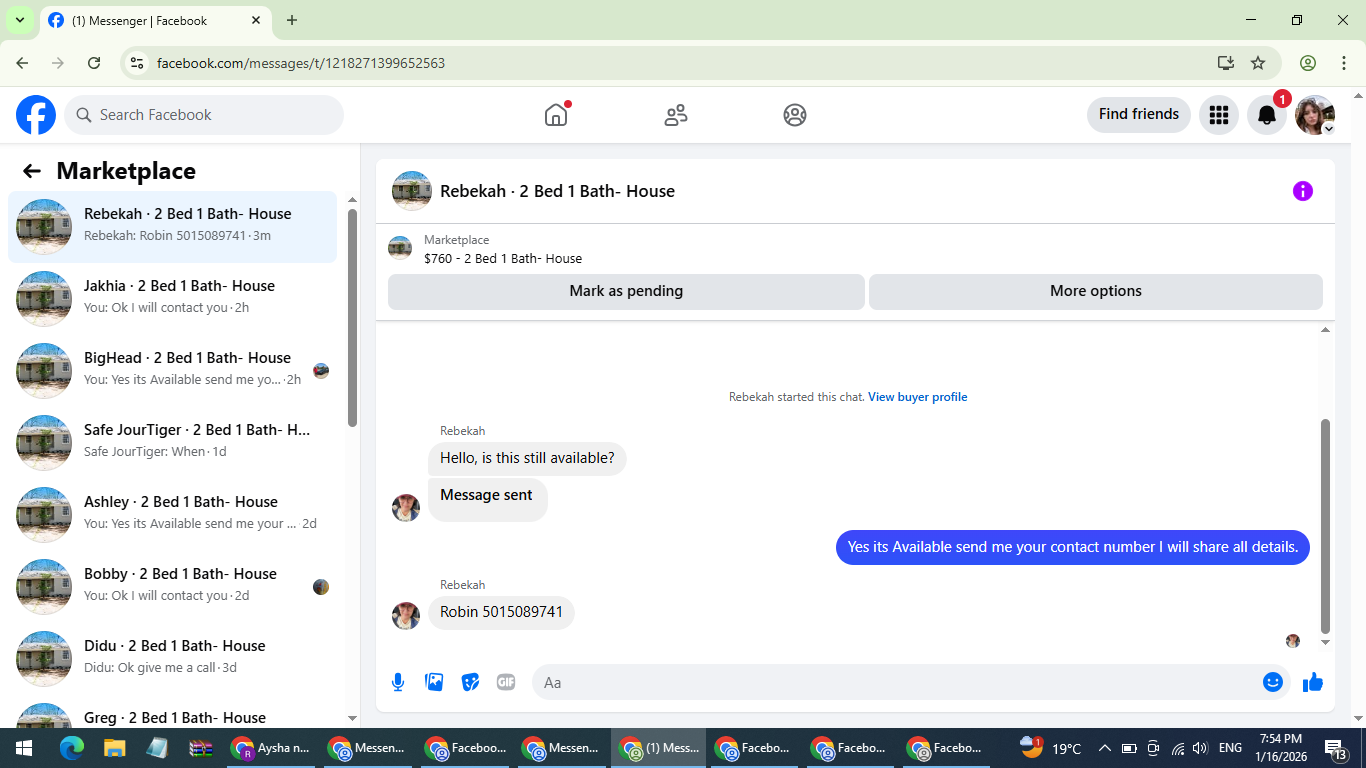Switch to Aysha n... Chrome taskbar window
The image size is (1366, 768).
pos(271,748)
